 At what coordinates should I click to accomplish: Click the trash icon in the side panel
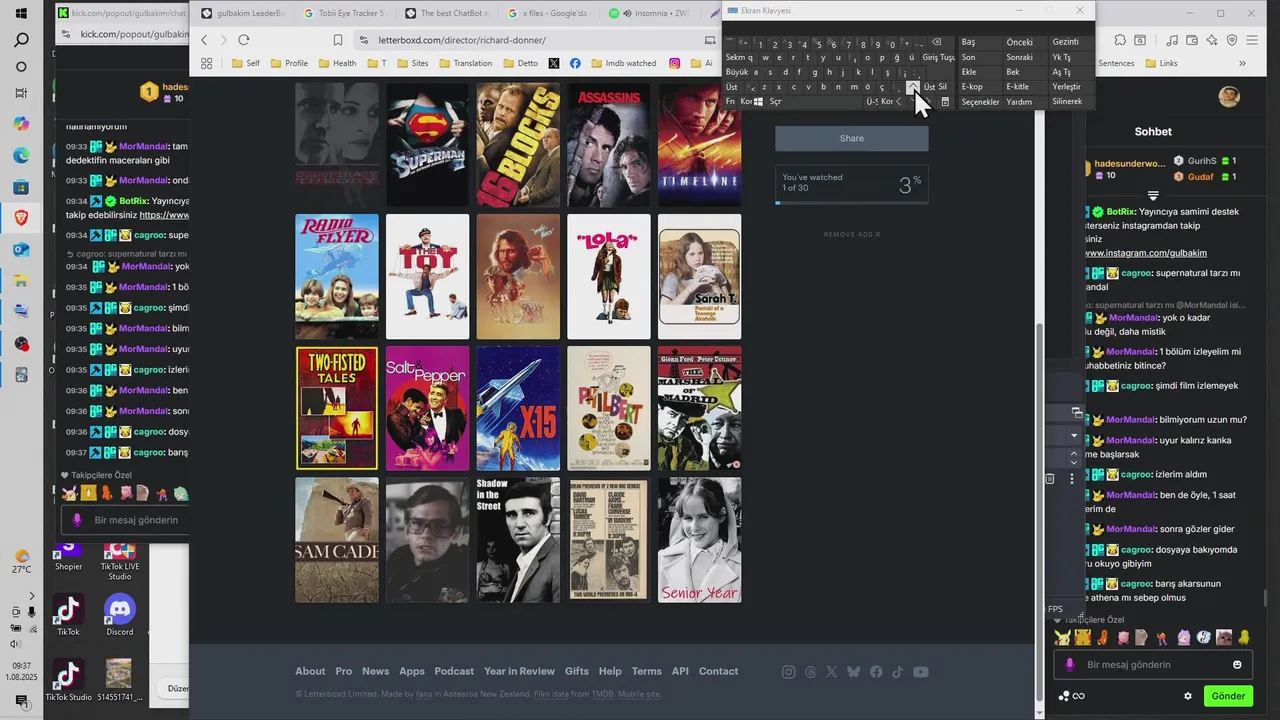pos(1050,479)
